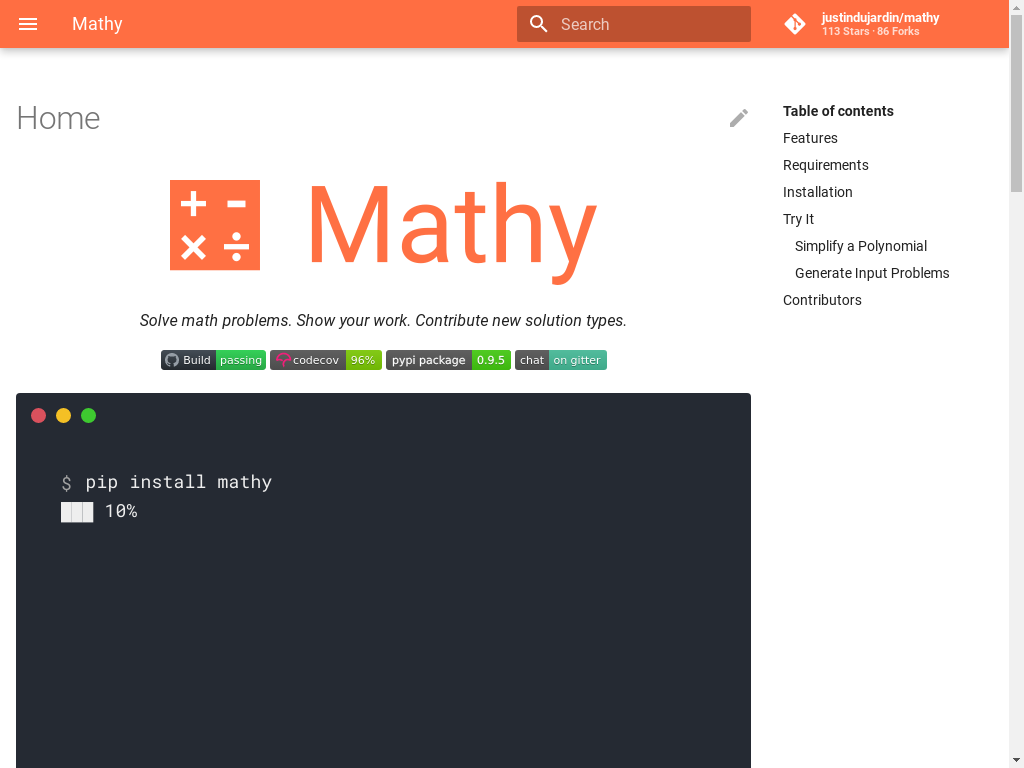Jump to Requirements section
This screenshot has width=1024, height=768.
coord(825,165)
